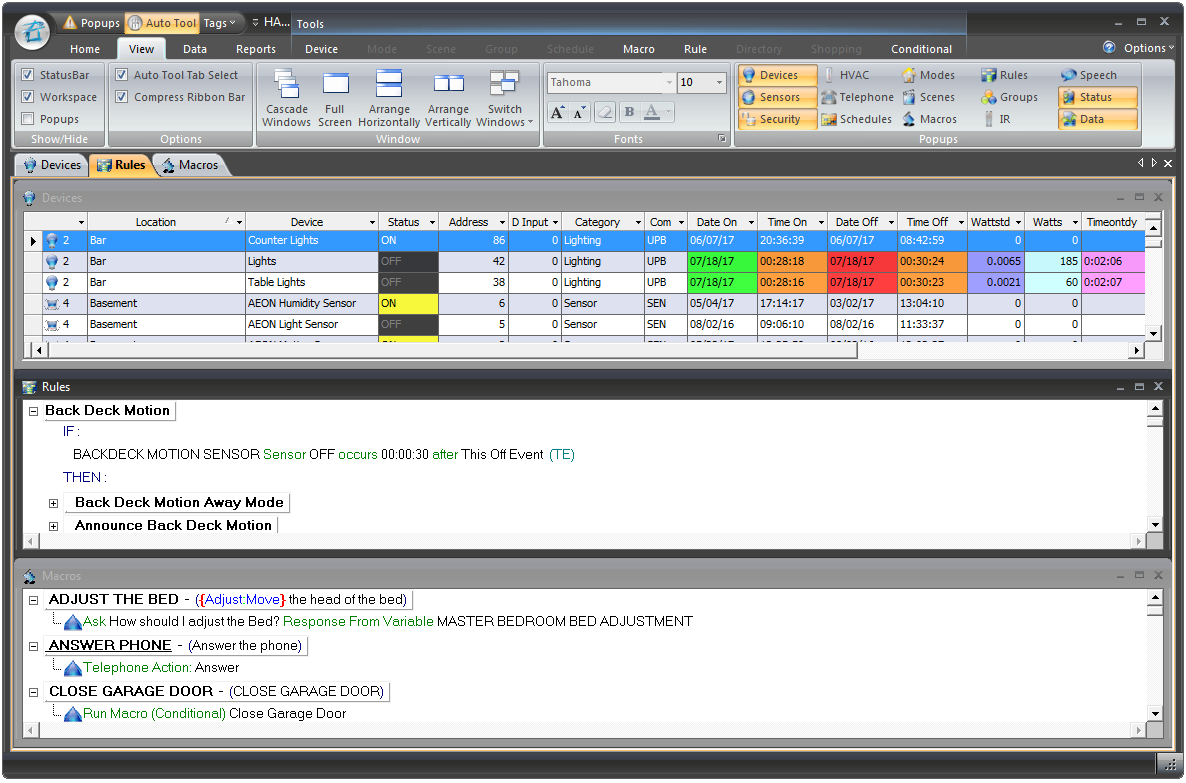Select the Counter Lights device row
Screen dimensions: 1186x783
(x=584, y=241)
